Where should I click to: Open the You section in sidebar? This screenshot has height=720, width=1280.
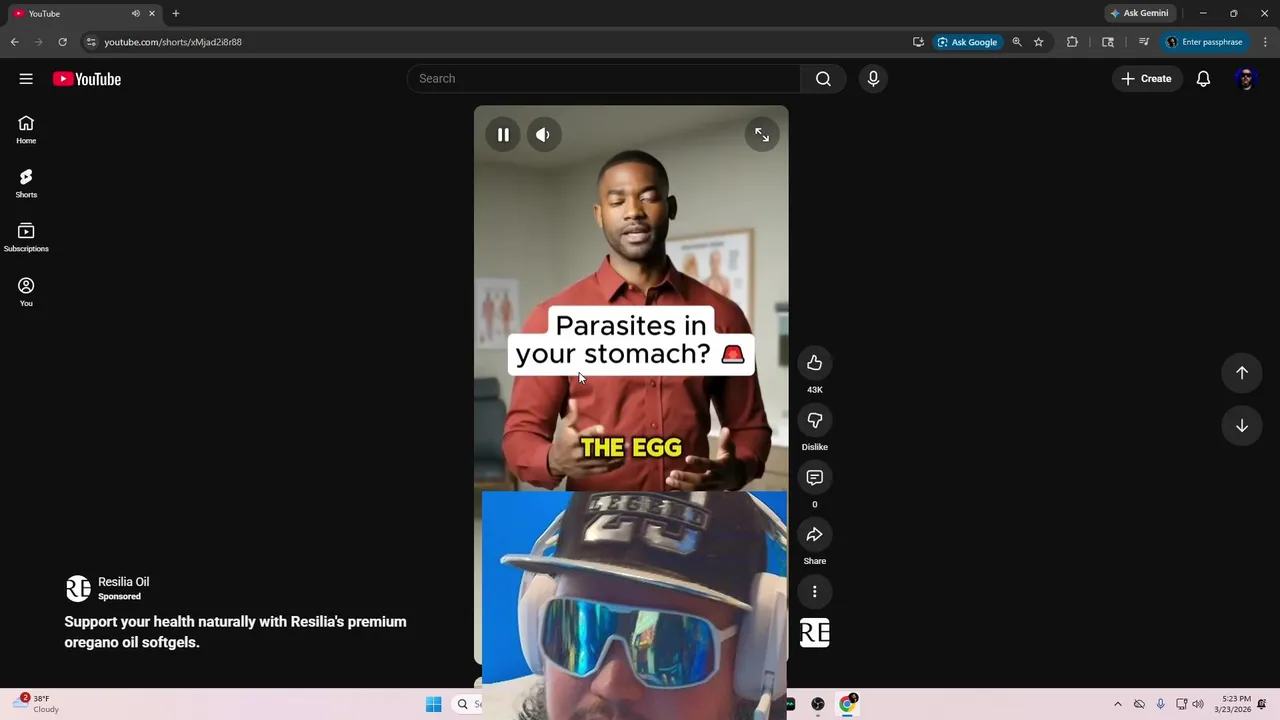click(x=26, y=292)
